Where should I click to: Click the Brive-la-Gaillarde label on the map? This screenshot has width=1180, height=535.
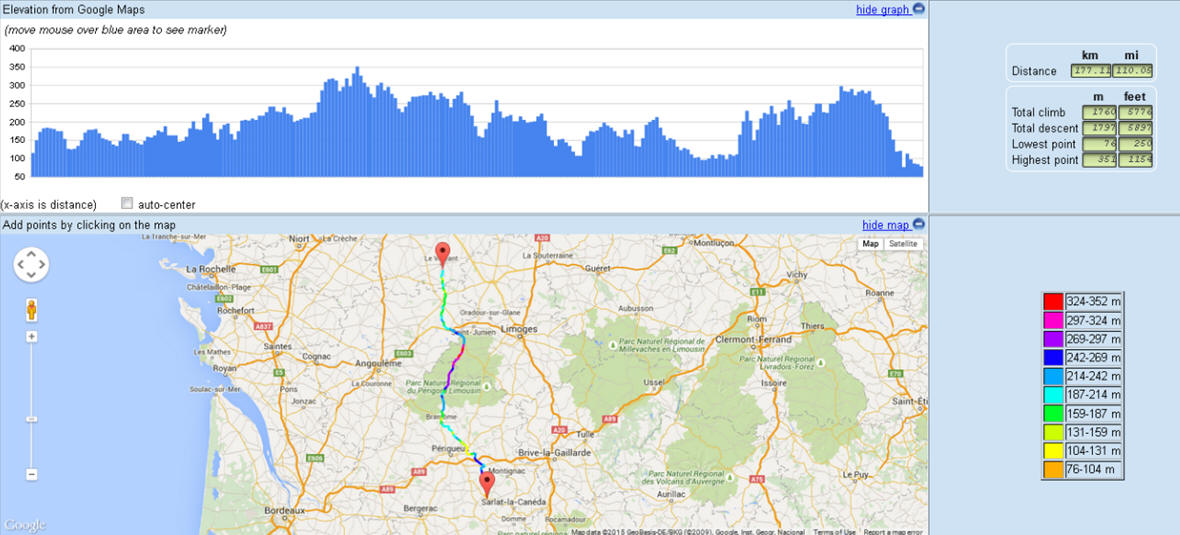coord(557,453)
